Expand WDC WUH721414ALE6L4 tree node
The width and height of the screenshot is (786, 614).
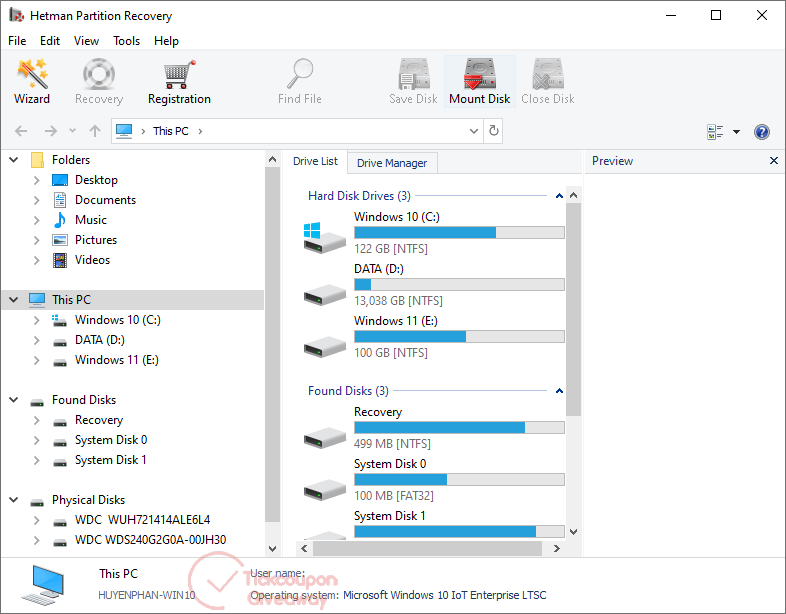click(36, 520)
